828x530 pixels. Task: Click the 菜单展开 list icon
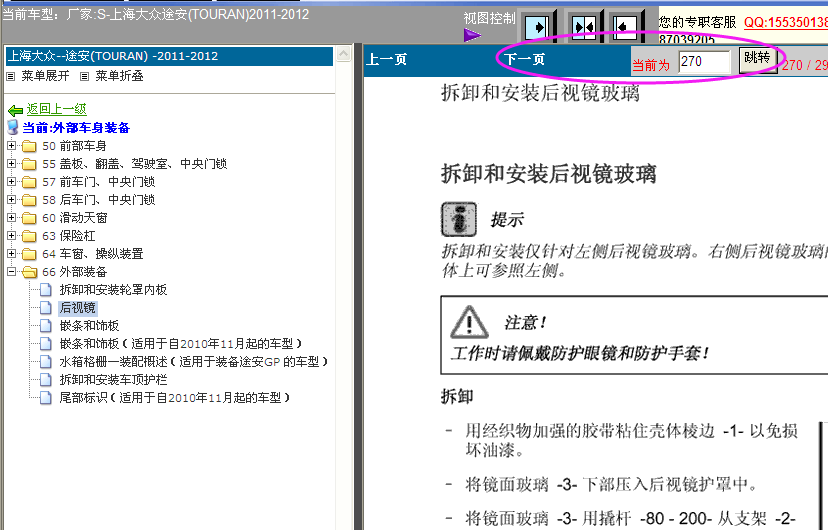point(11,77)
